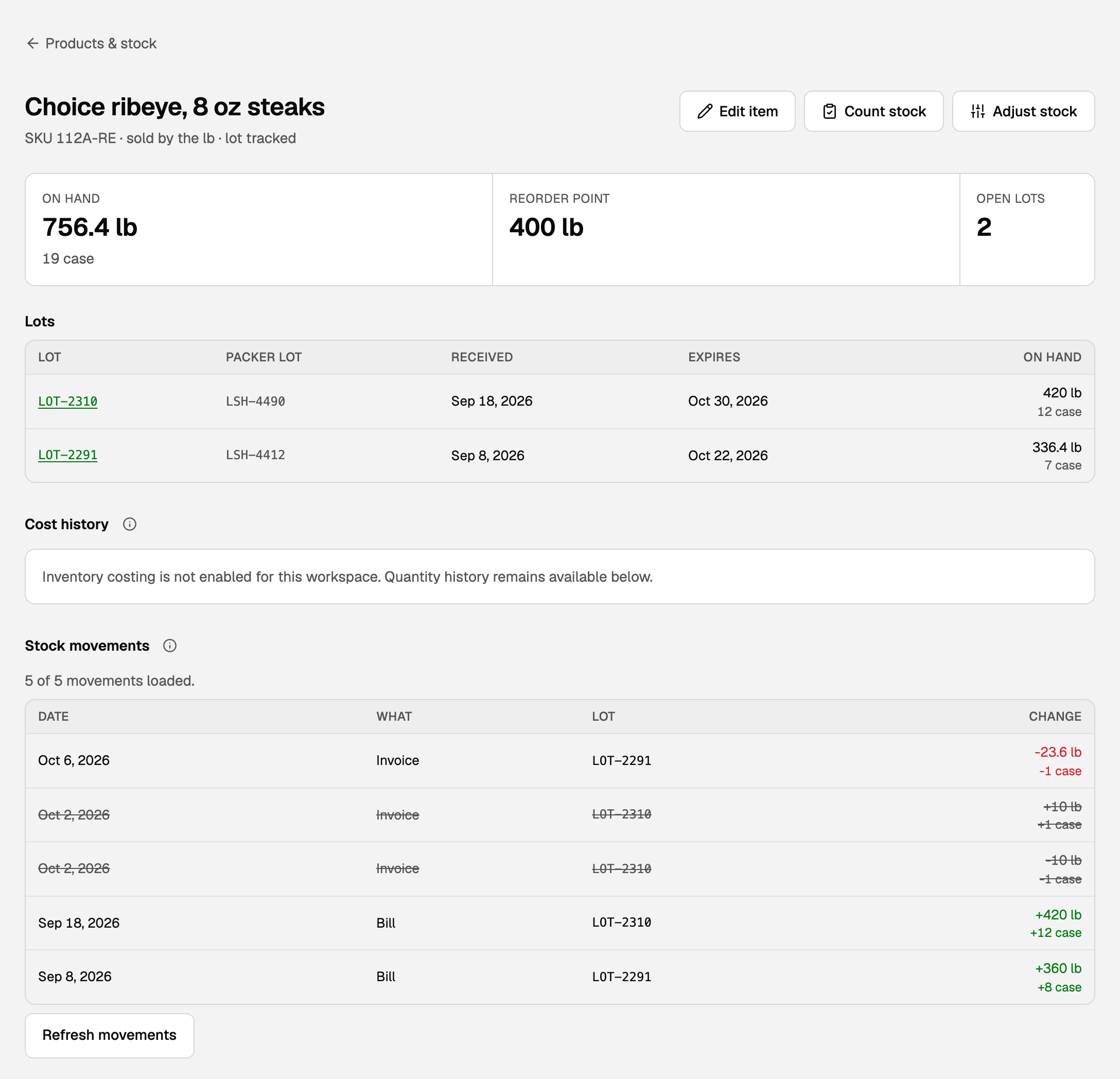Viewport: 1120px width, 1079px height.
Task: Click the 420 lb lot on-hand value
Action: pyautogui.click(x=1062, y=393)
